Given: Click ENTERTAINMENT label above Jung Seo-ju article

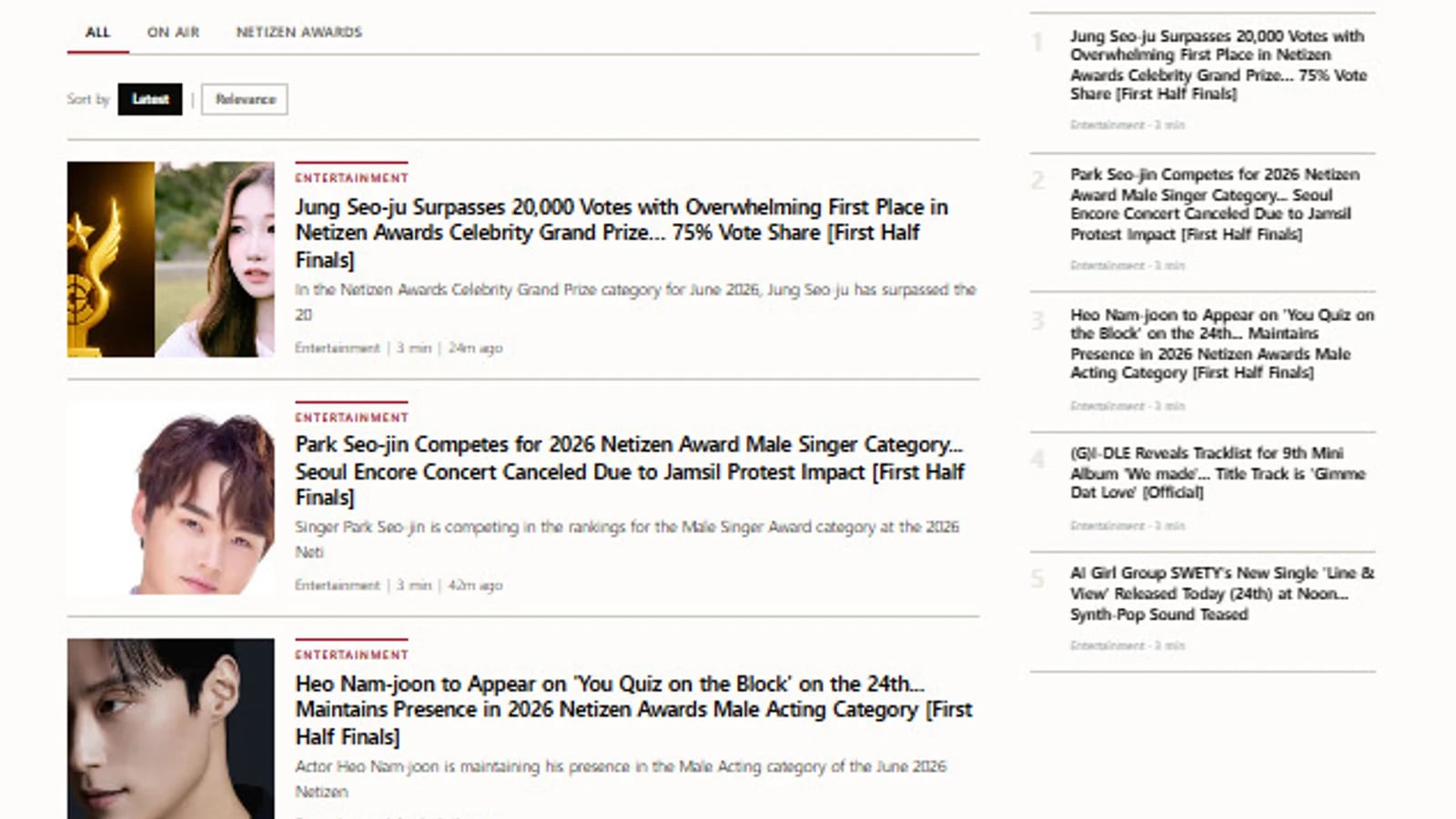Looking at the screenshot, I should click(x=351, y=177).
